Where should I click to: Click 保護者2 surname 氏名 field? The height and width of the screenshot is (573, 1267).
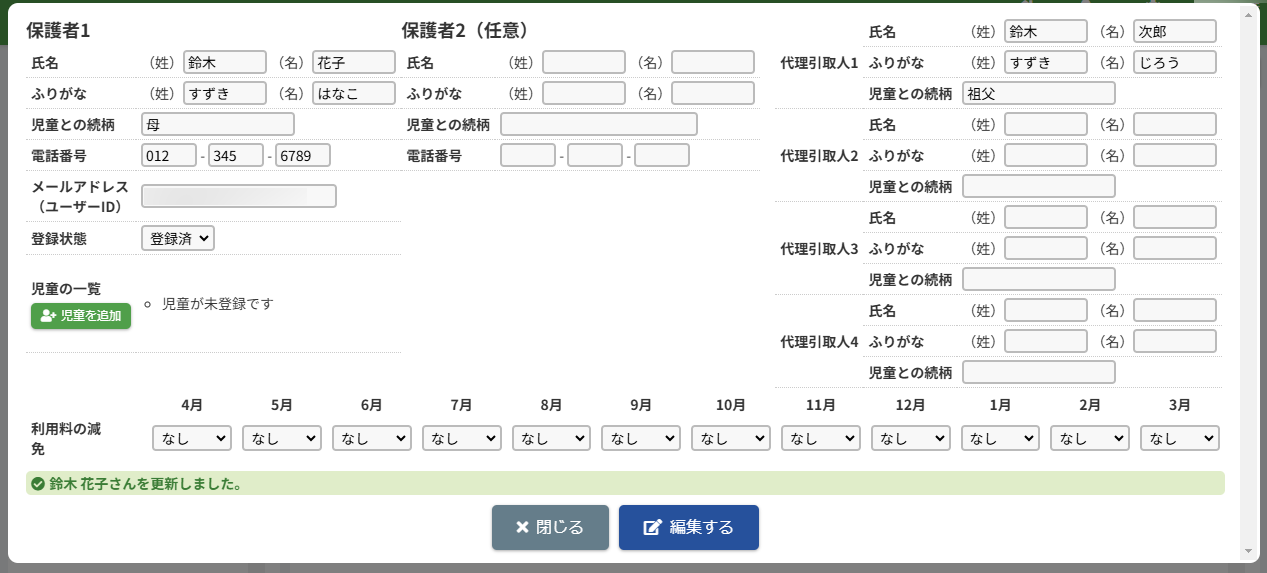pos(584,62)
